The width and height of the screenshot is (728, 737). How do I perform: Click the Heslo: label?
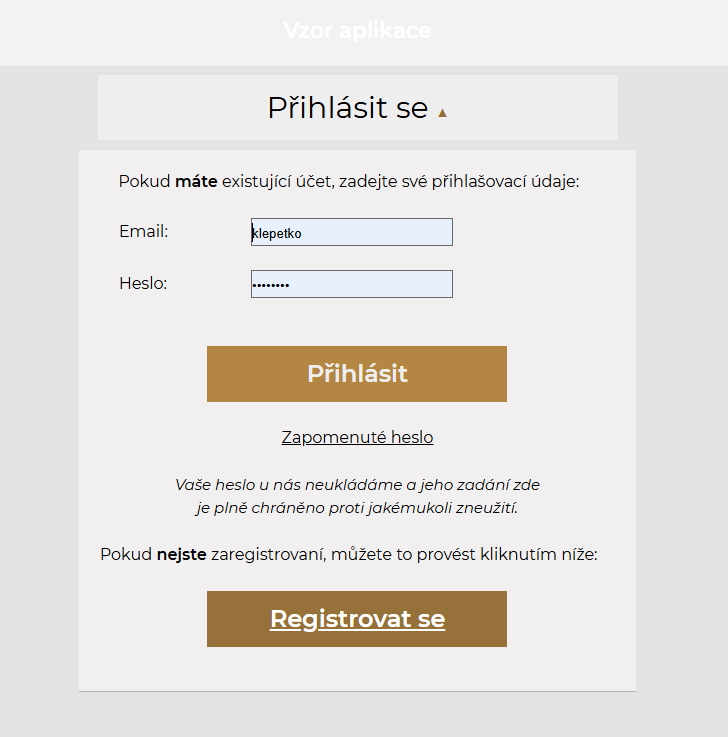tap(143, 284)
